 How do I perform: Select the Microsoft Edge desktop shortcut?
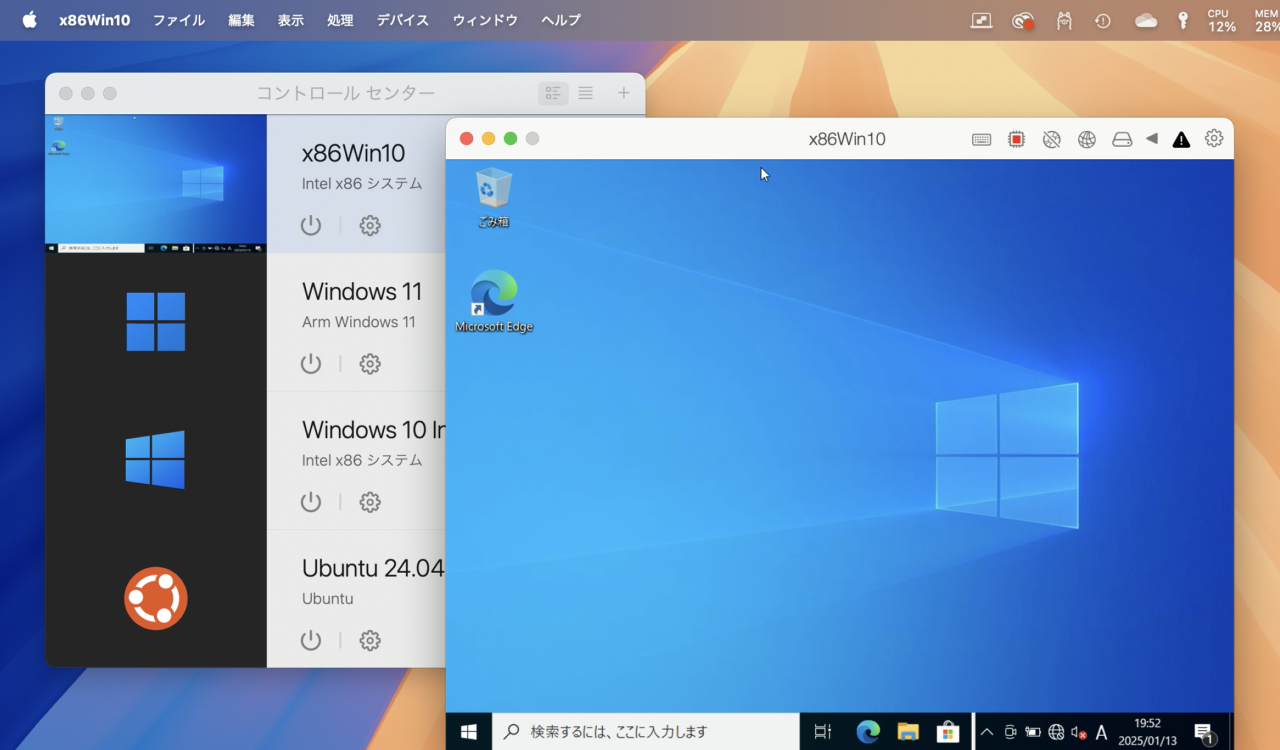pos(494,301)
